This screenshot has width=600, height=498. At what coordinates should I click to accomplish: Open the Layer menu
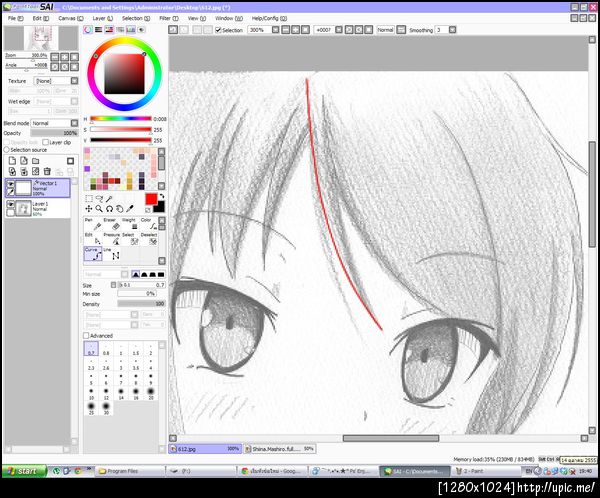(x=103, y=18)
